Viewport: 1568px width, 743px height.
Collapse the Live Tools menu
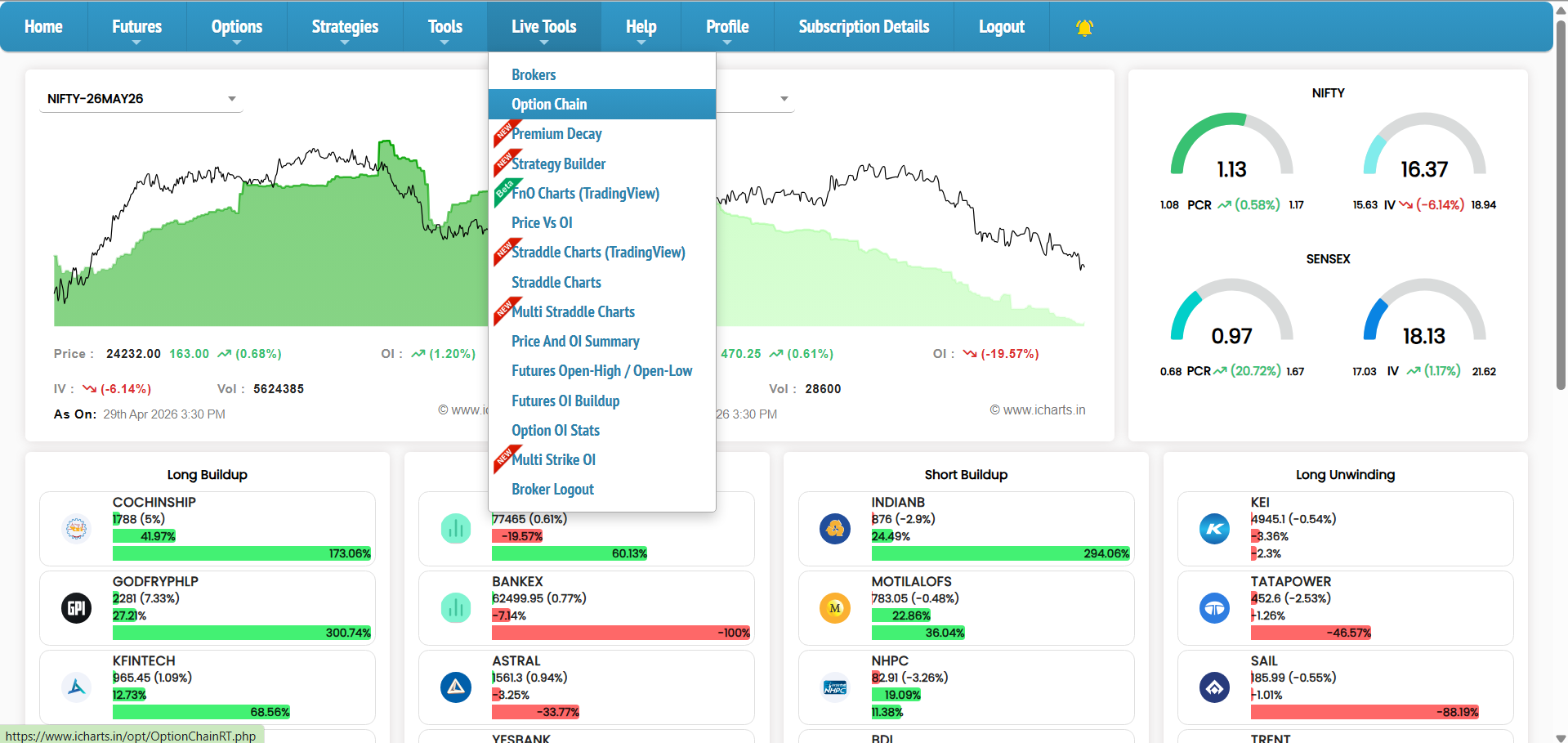[x=544, y=27]
